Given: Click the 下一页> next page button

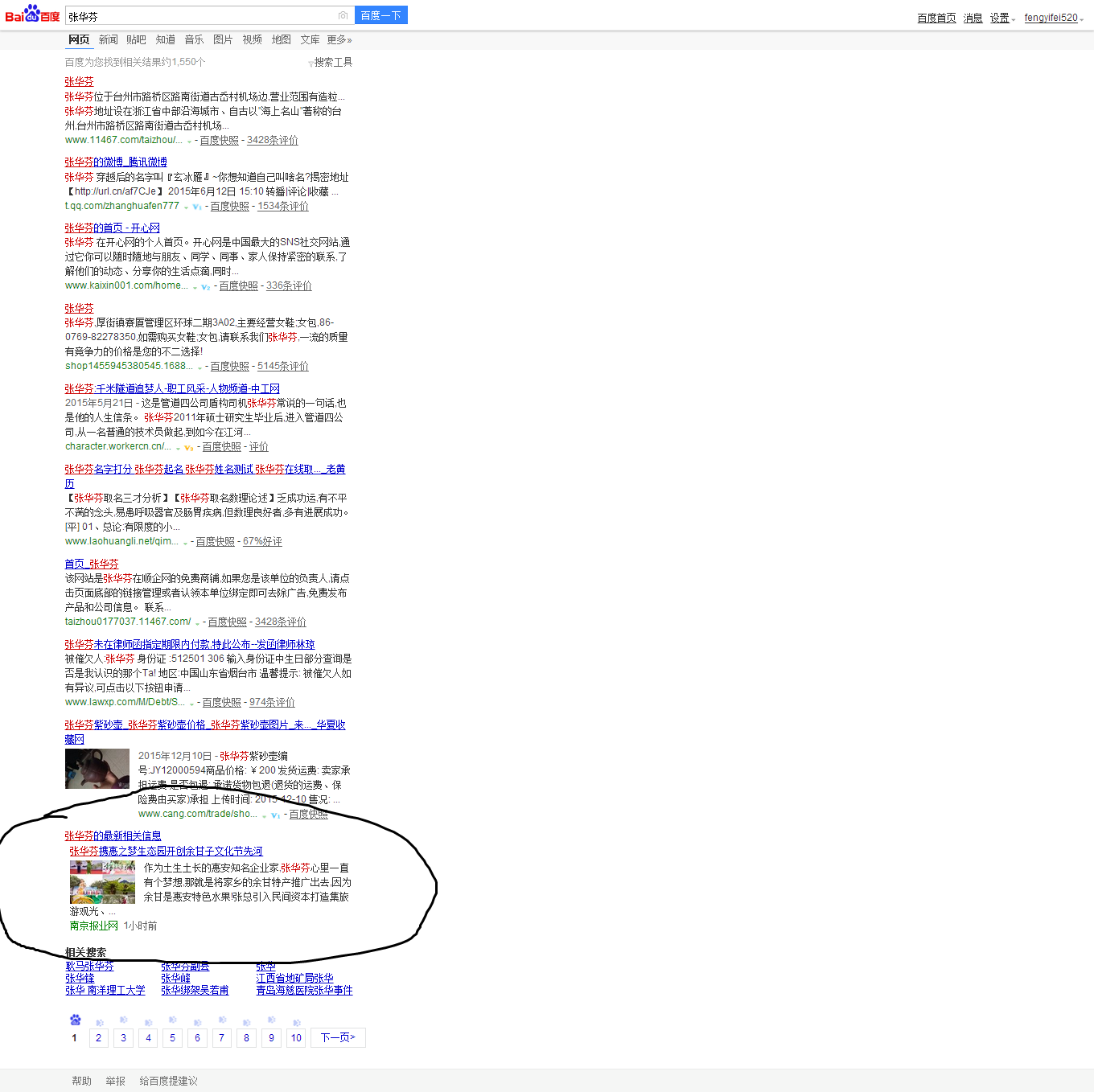Looking at the screenshot, I should click(x=338, y=1037).
